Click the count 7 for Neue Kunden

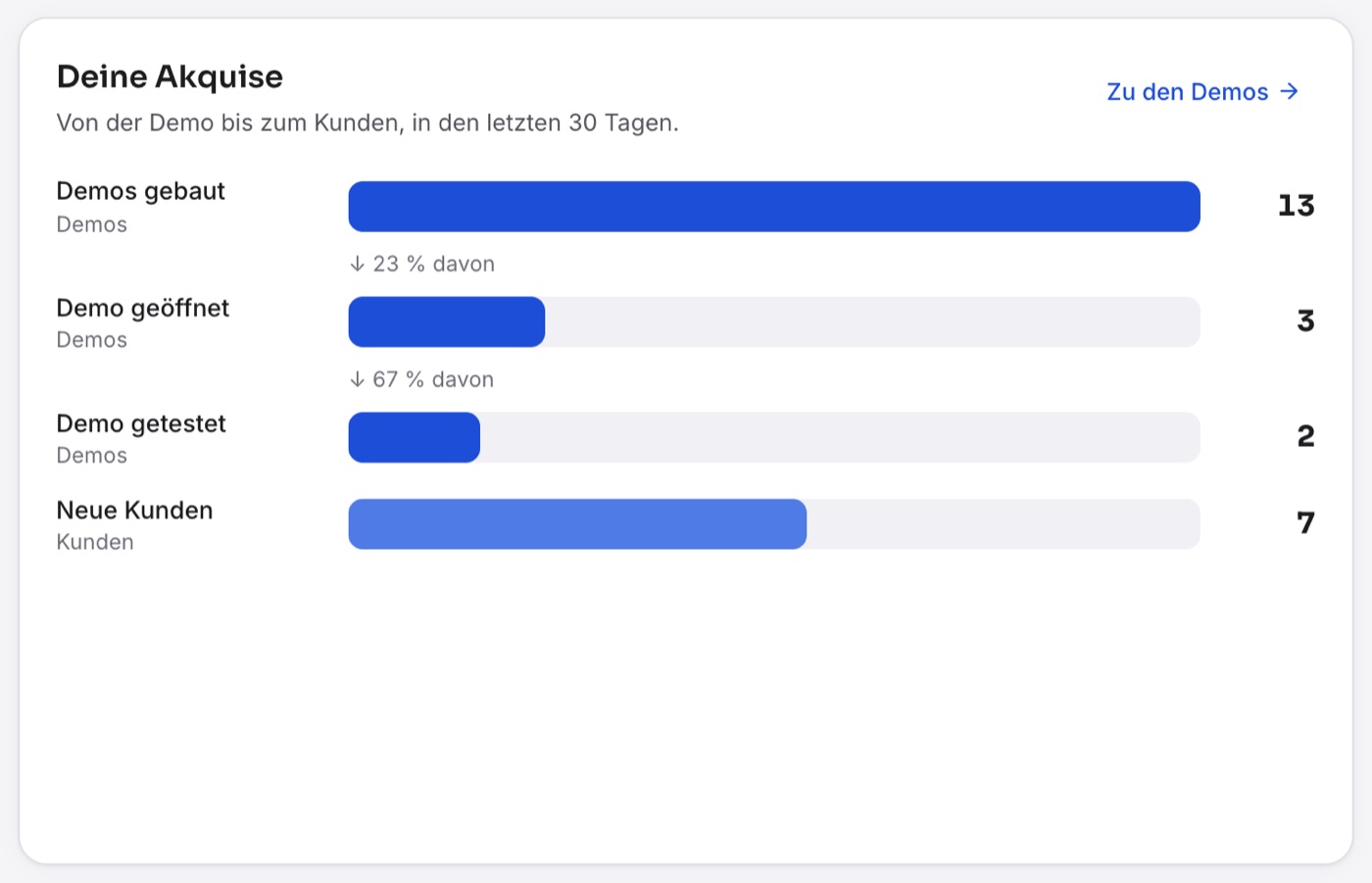coord(1305,523)
